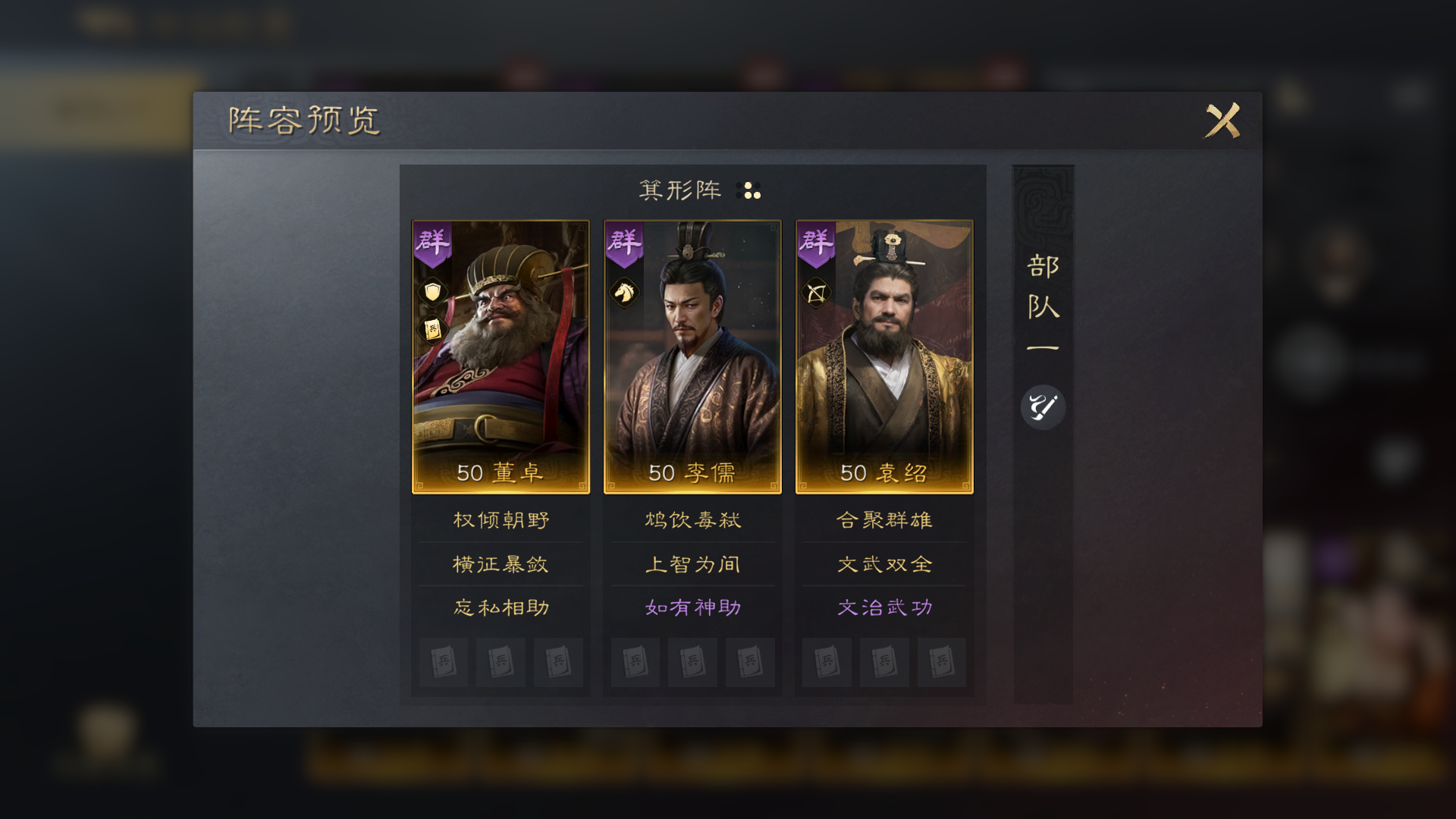1456x819 pixels.
Task: Select the 横征暴敛 skill entry
Action: [x=500, y=564]
